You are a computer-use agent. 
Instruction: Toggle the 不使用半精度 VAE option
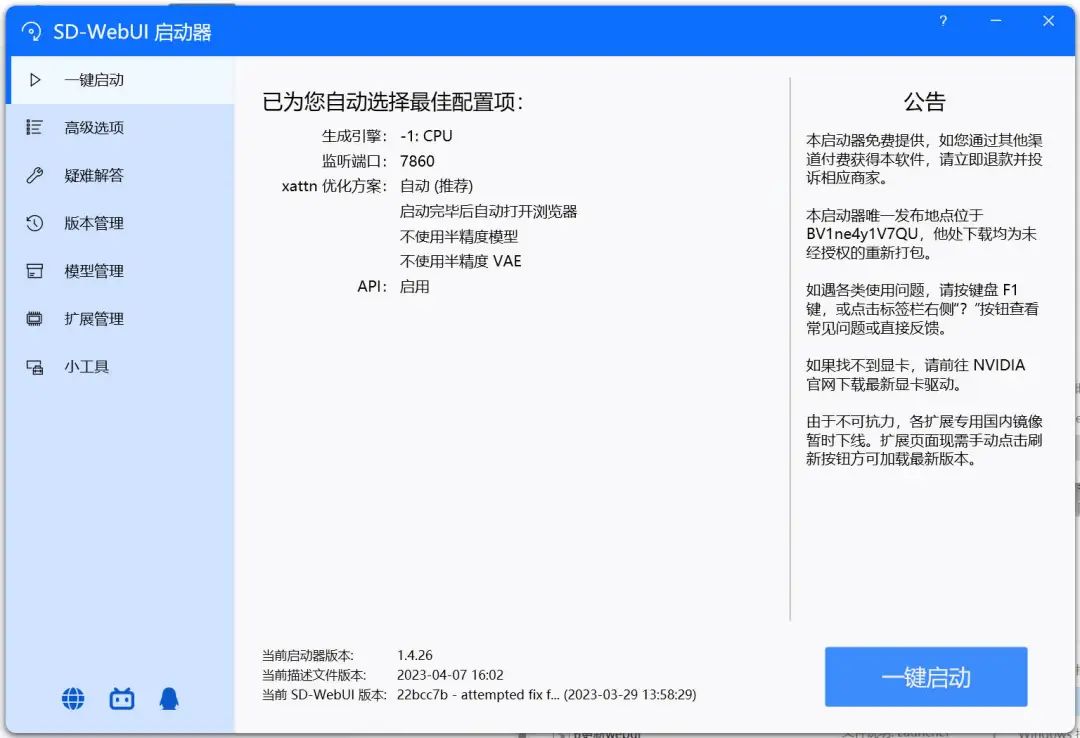[460, 261]
